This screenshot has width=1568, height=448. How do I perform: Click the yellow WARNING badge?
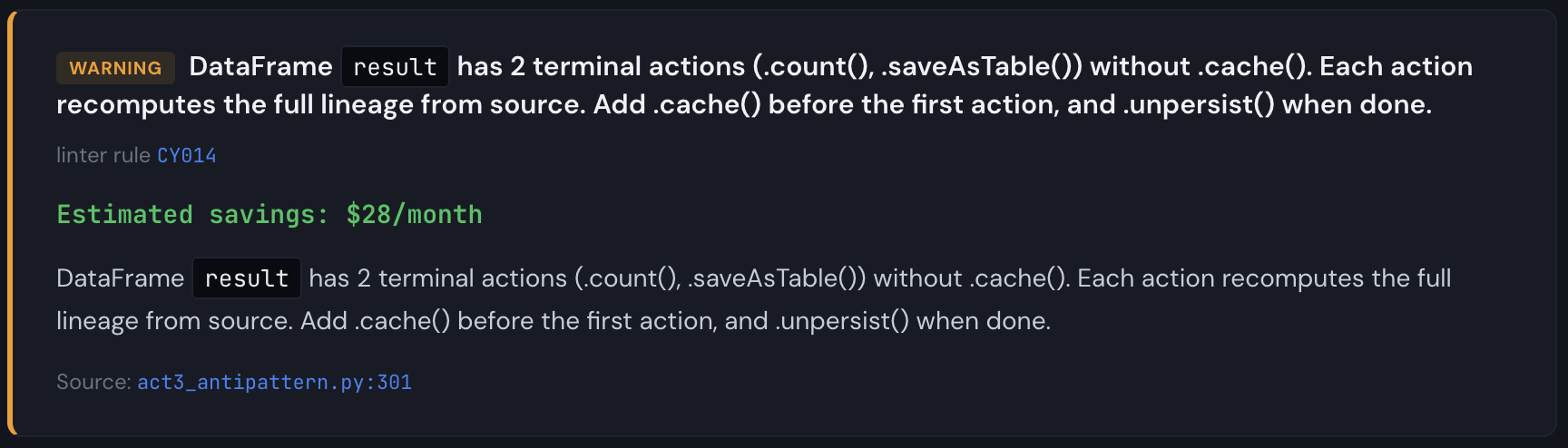point(115,68)
